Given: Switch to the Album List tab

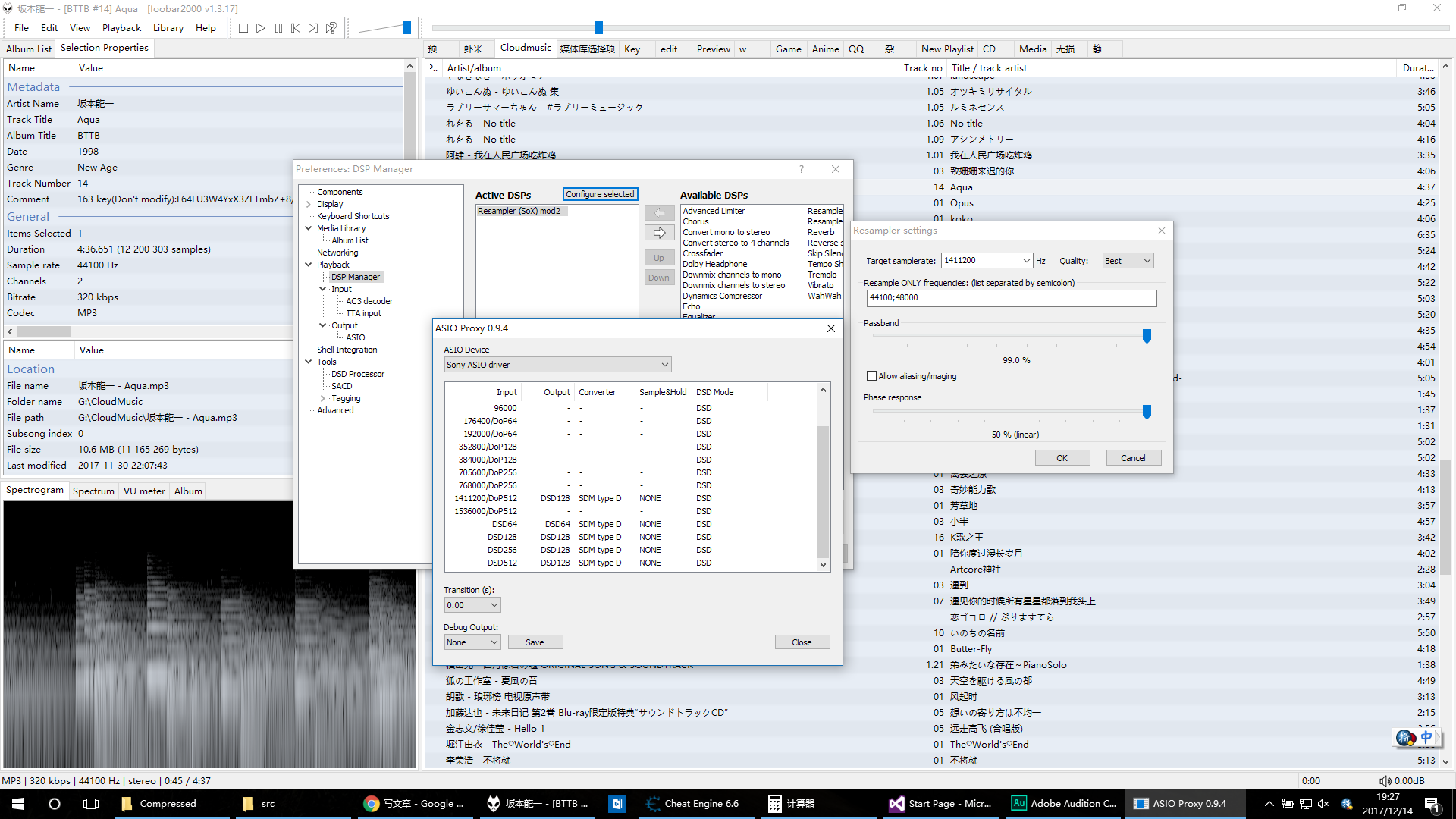Looking at the screenshot, I should (x=29, y=49).
